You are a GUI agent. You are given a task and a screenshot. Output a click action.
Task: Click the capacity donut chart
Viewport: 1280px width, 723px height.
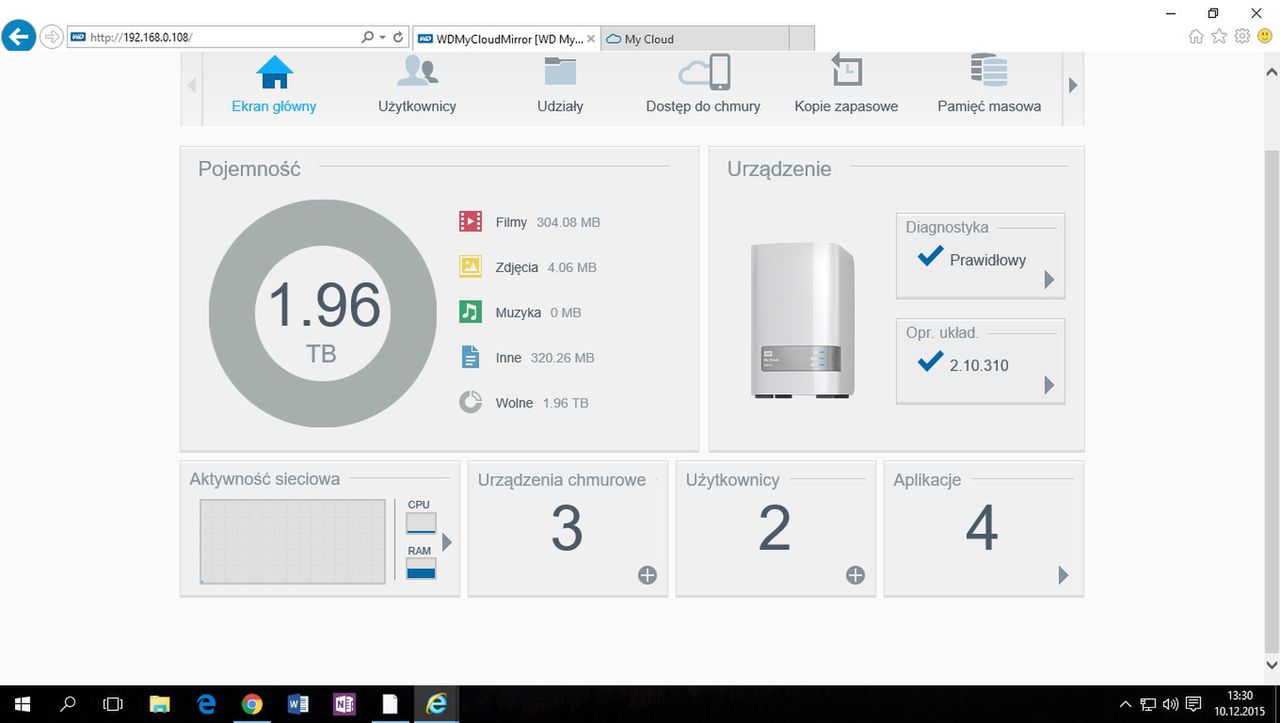(323, 313)
